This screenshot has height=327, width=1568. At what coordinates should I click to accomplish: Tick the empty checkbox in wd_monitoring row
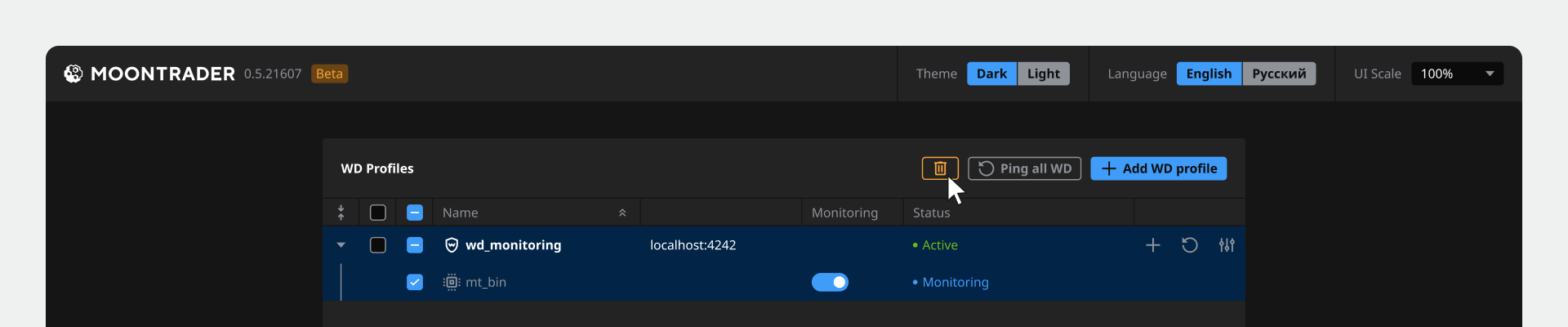click(378, 245)
